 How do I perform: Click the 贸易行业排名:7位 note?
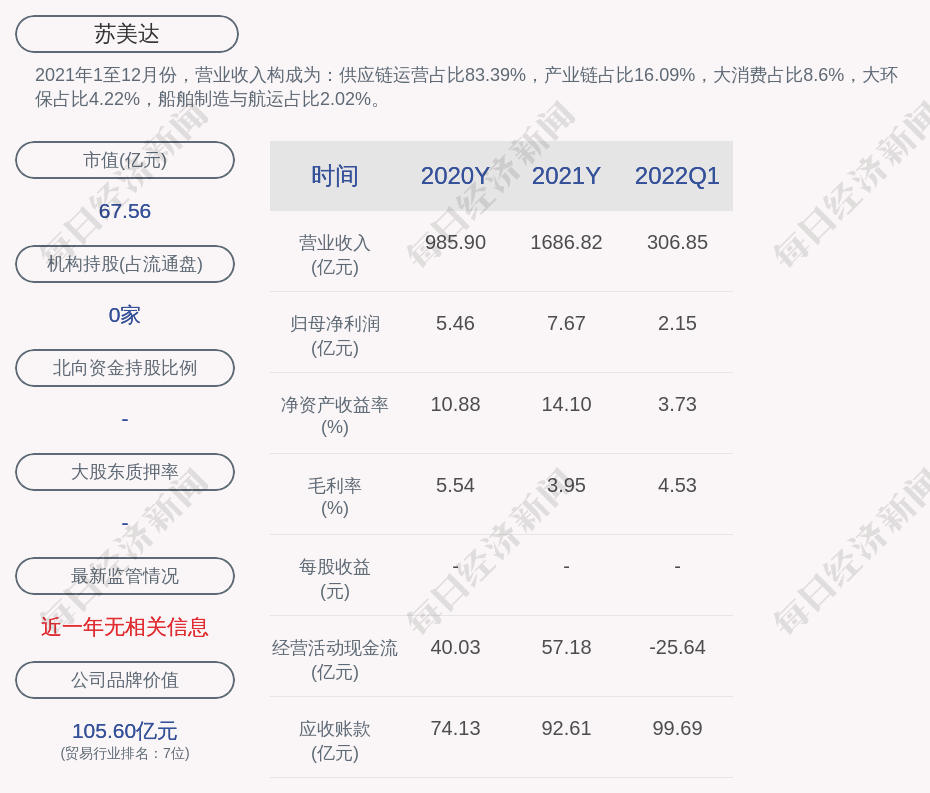point(125,753)
